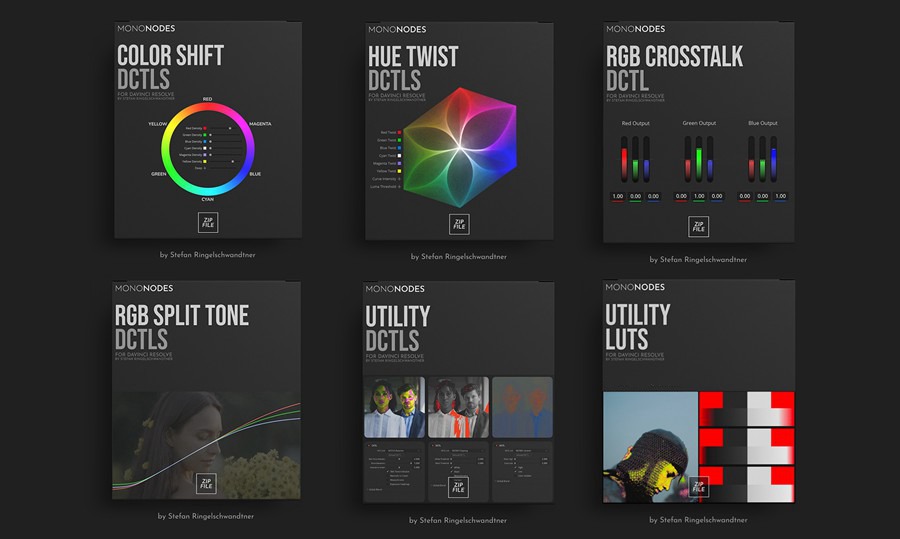The height and width of the screenshot is (539, 900).
Task: Click the CYAN label below the color wheel
Action: click(208, 199)
